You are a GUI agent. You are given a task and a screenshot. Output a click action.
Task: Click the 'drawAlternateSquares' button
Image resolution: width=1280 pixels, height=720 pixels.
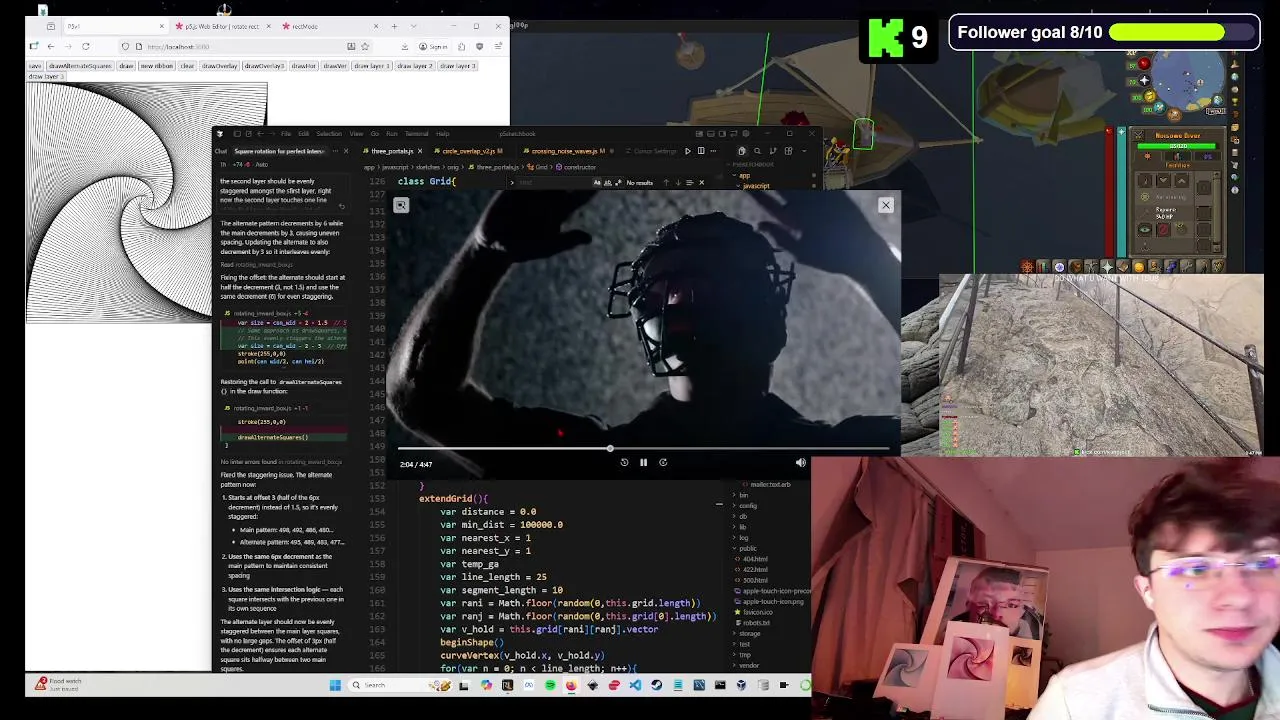[x=80, y=66]
